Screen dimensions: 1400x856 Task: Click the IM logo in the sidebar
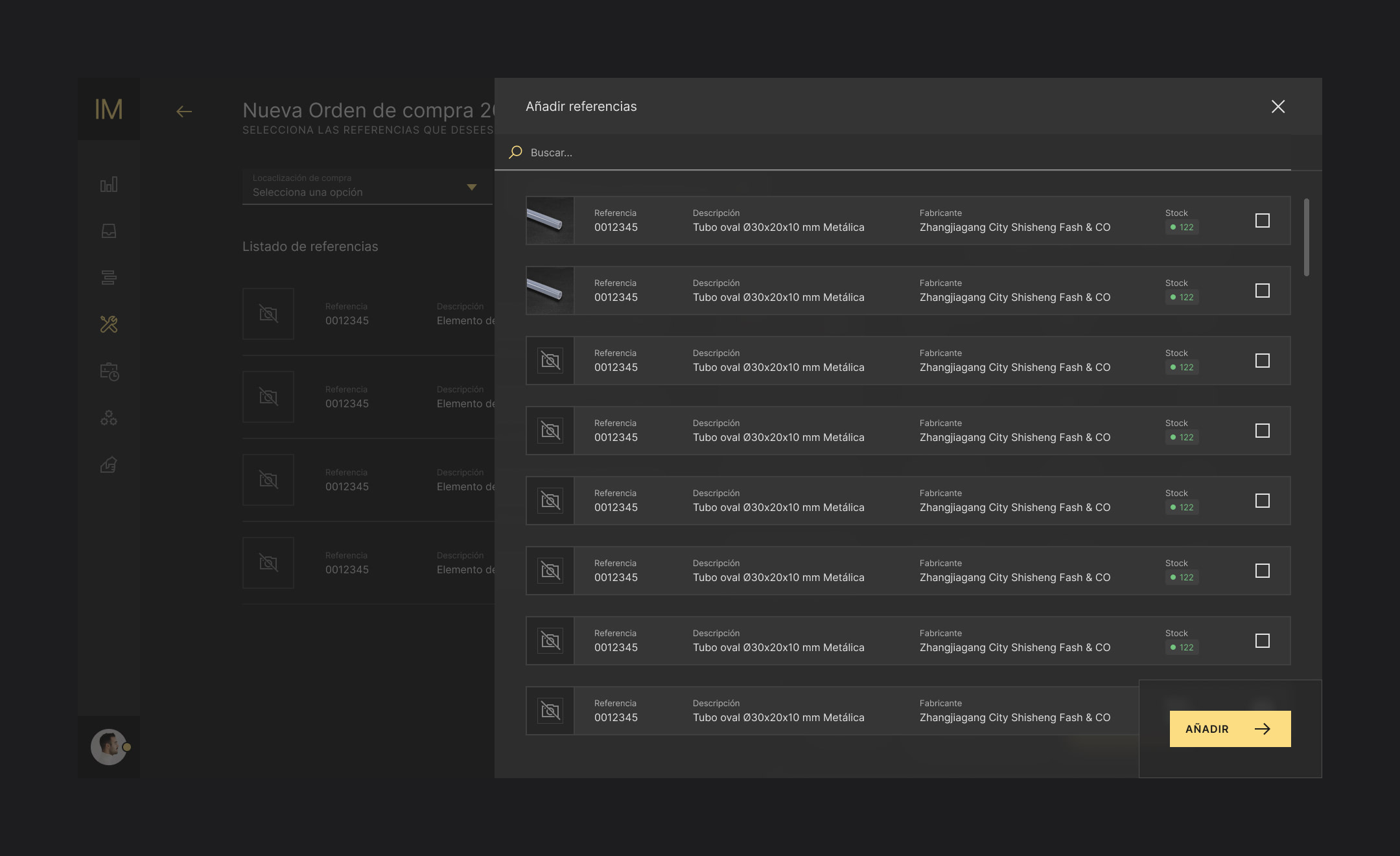point(109,109)
